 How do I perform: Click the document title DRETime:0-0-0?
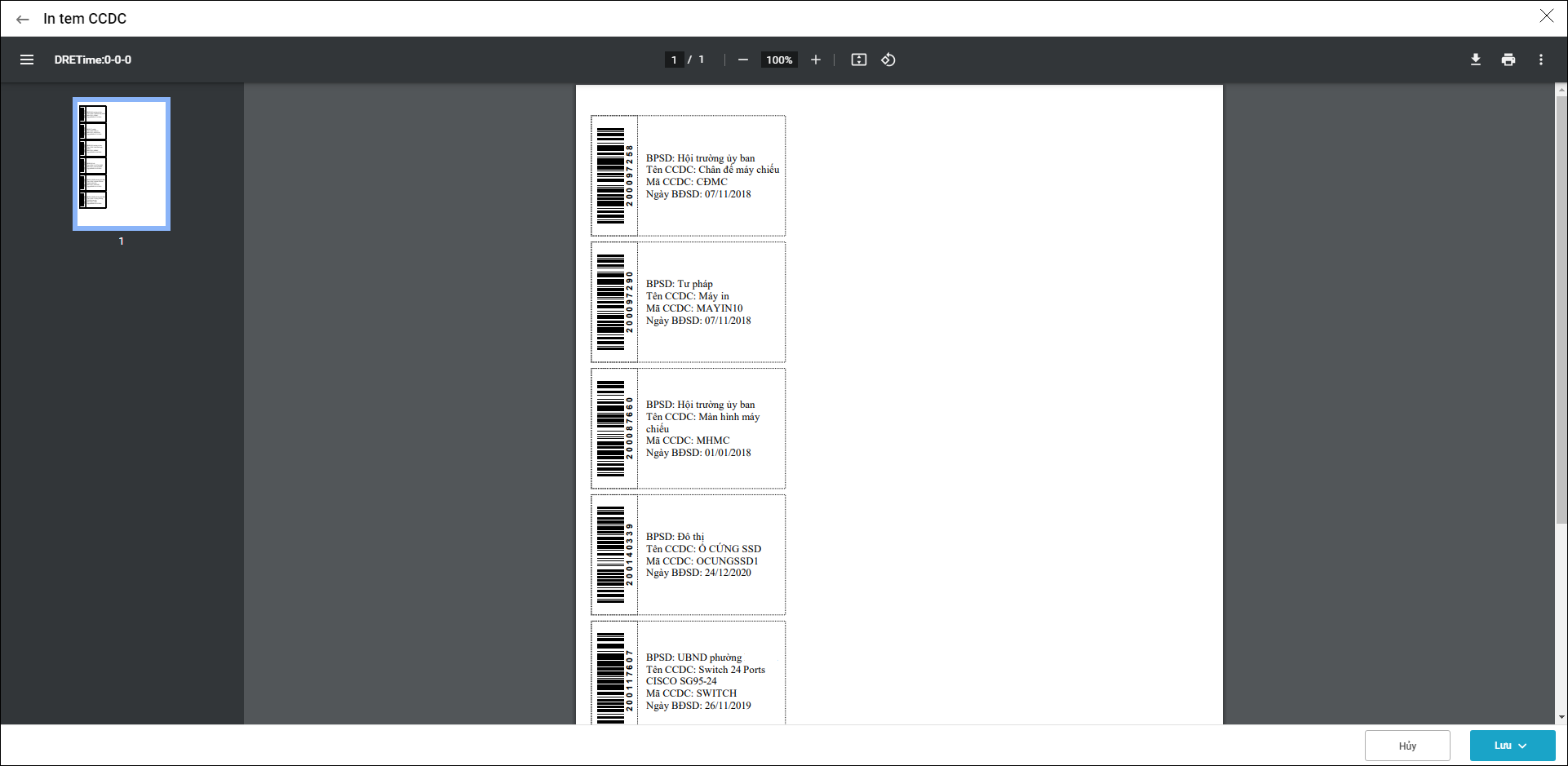93,60
